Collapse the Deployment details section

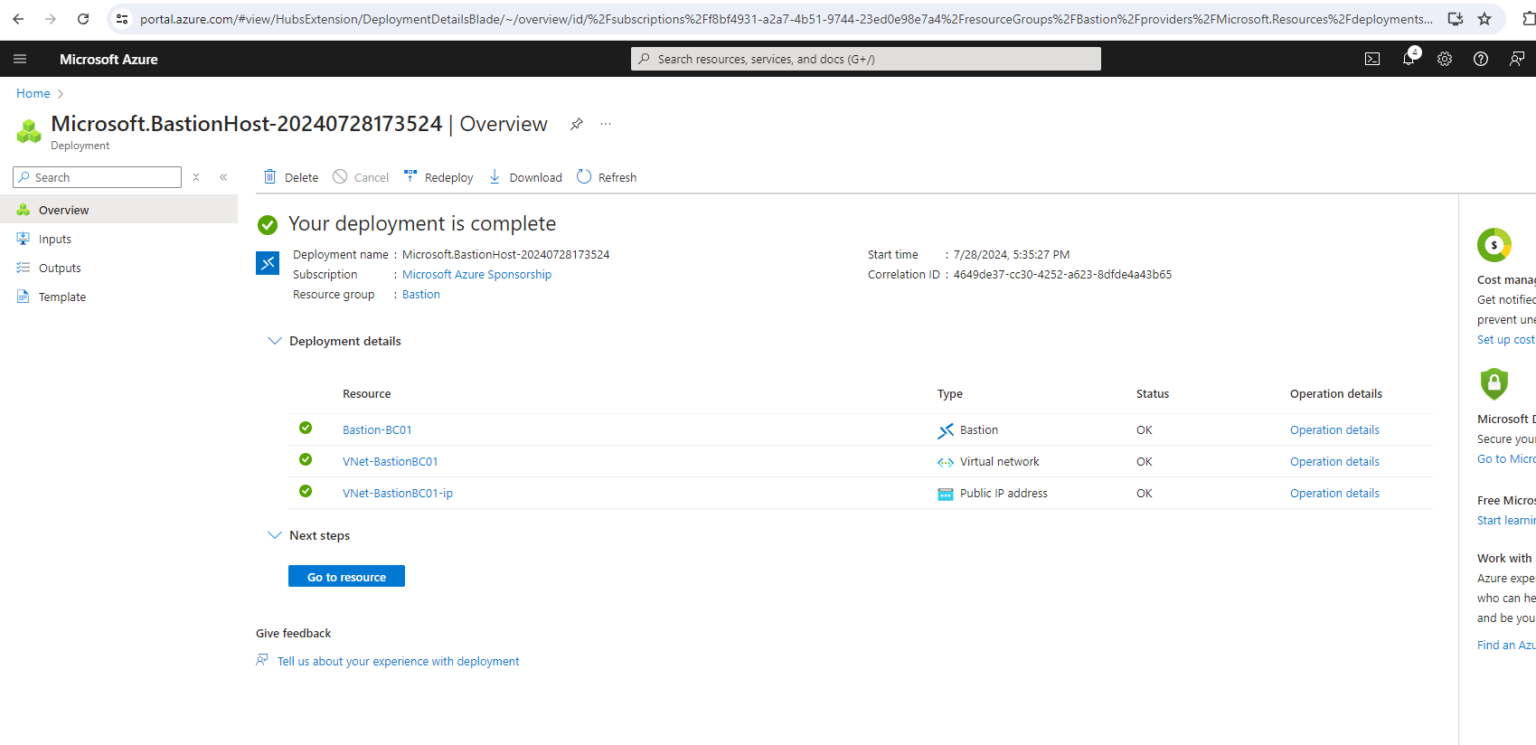tap(275, 340)
